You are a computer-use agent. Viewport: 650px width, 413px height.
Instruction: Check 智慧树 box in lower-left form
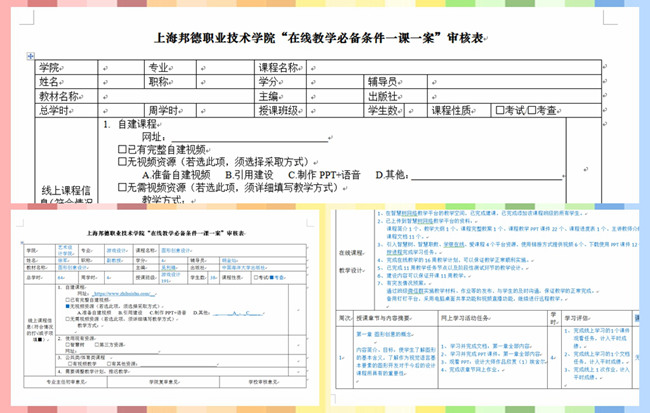click(x=68, y=345)
